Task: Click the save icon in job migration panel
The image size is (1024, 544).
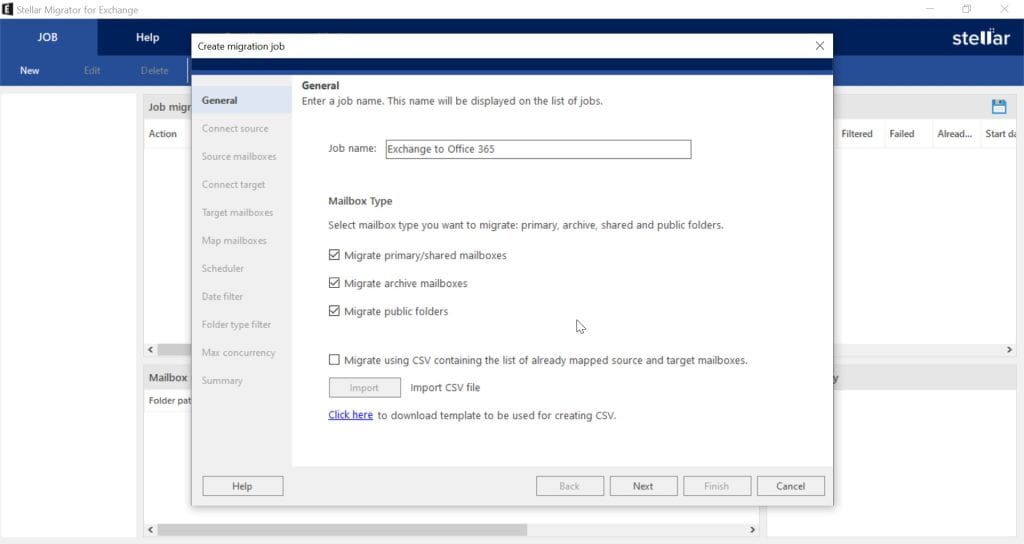Action: pyautogui.click(x=999, y=106)
